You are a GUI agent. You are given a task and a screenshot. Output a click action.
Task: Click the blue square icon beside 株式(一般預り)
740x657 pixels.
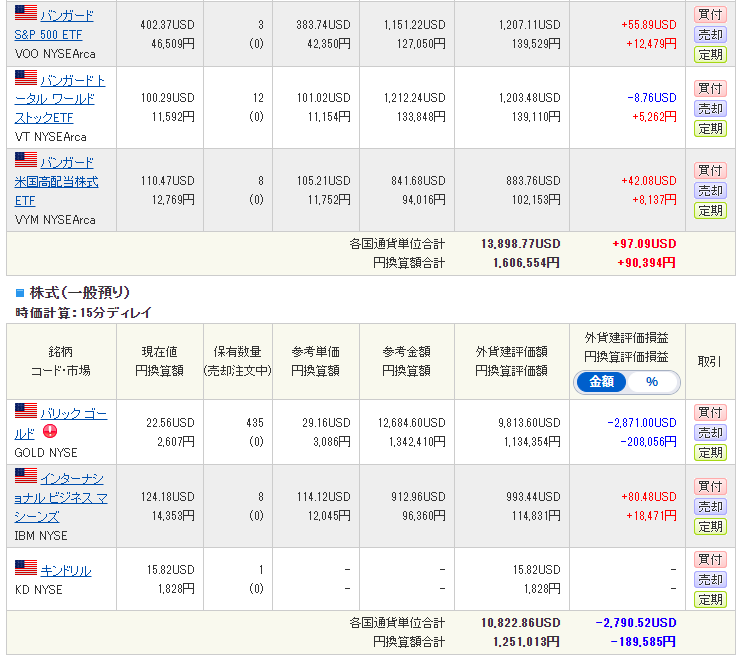pyautogui.click(x=20, y=293)
